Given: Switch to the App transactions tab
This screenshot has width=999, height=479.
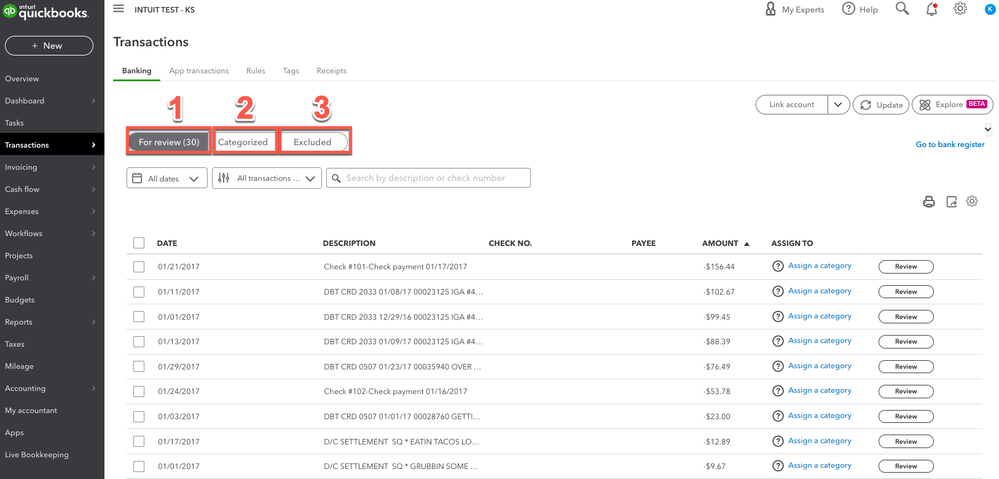Looking at the screenshot, I should [199, 71].
